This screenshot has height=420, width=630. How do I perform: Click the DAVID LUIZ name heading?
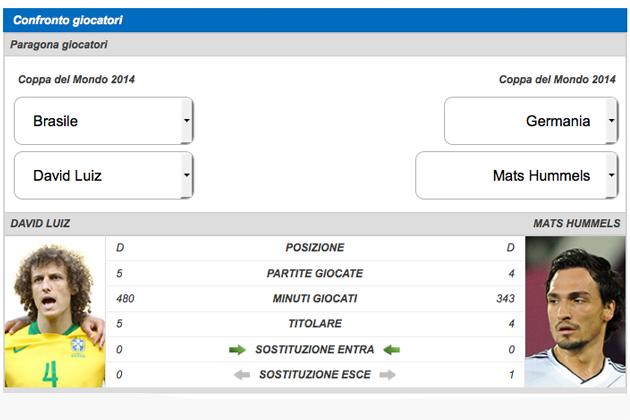click(x=40, y=224)
